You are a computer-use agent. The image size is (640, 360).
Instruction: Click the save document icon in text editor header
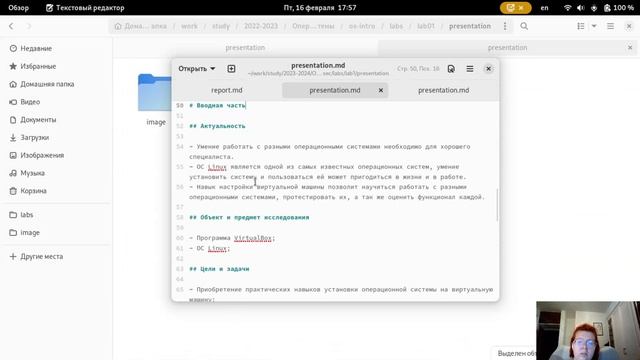point(451,69)
